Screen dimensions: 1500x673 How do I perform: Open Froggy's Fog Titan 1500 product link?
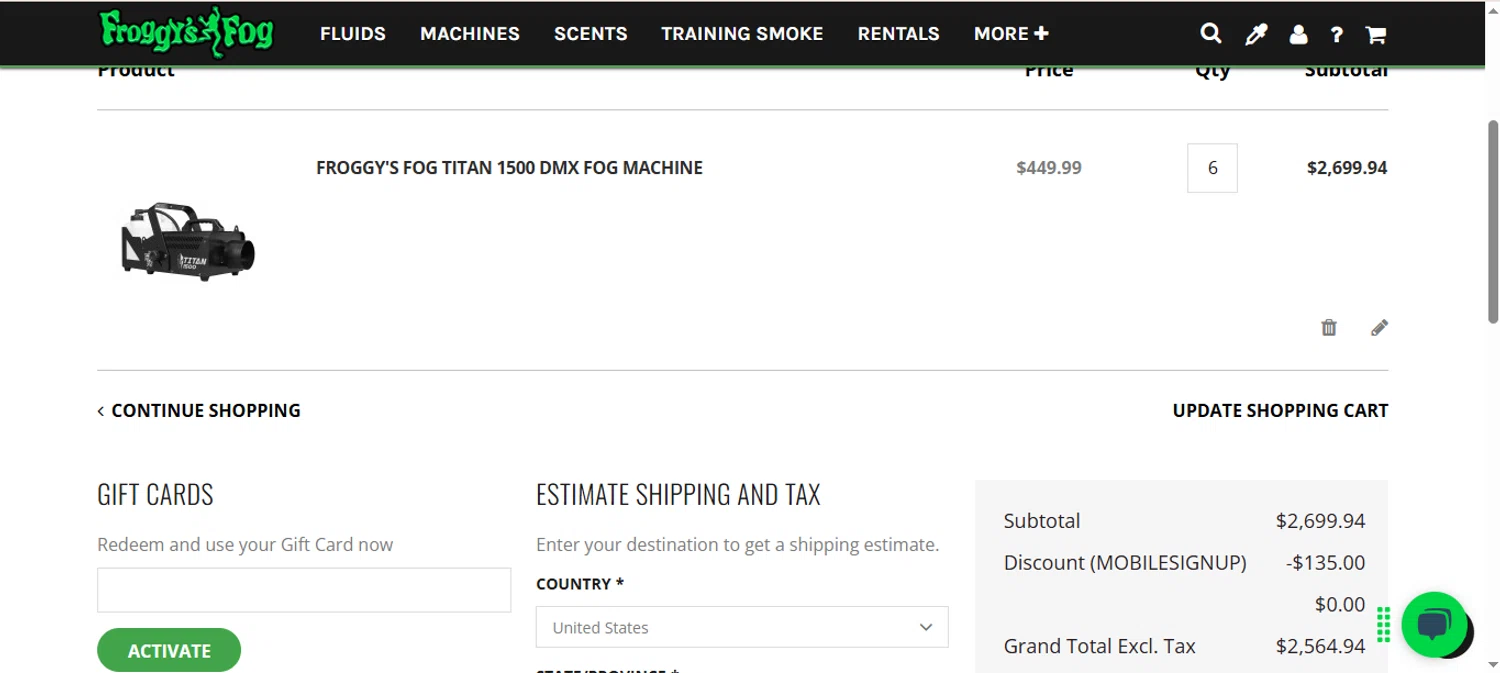(x=509, y=168)
